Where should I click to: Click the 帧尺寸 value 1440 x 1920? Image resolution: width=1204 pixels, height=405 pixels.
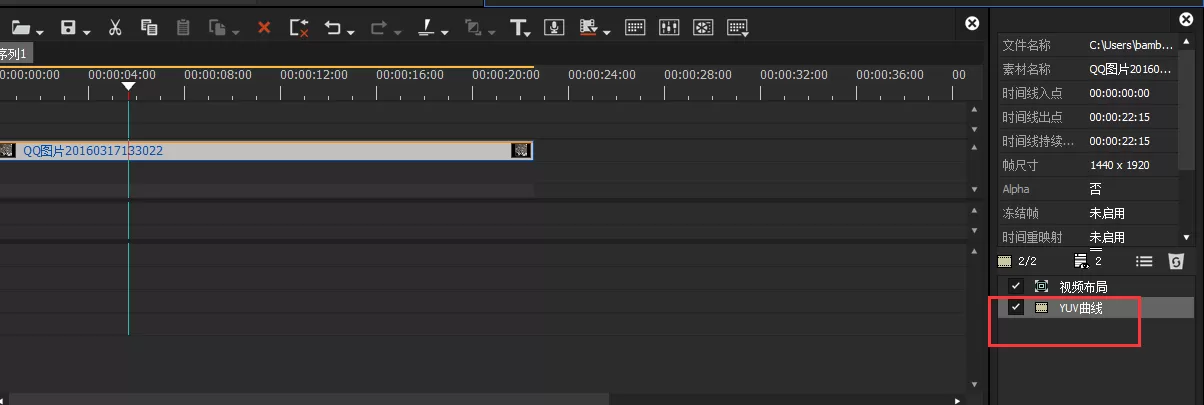[x=1119, y=165]
